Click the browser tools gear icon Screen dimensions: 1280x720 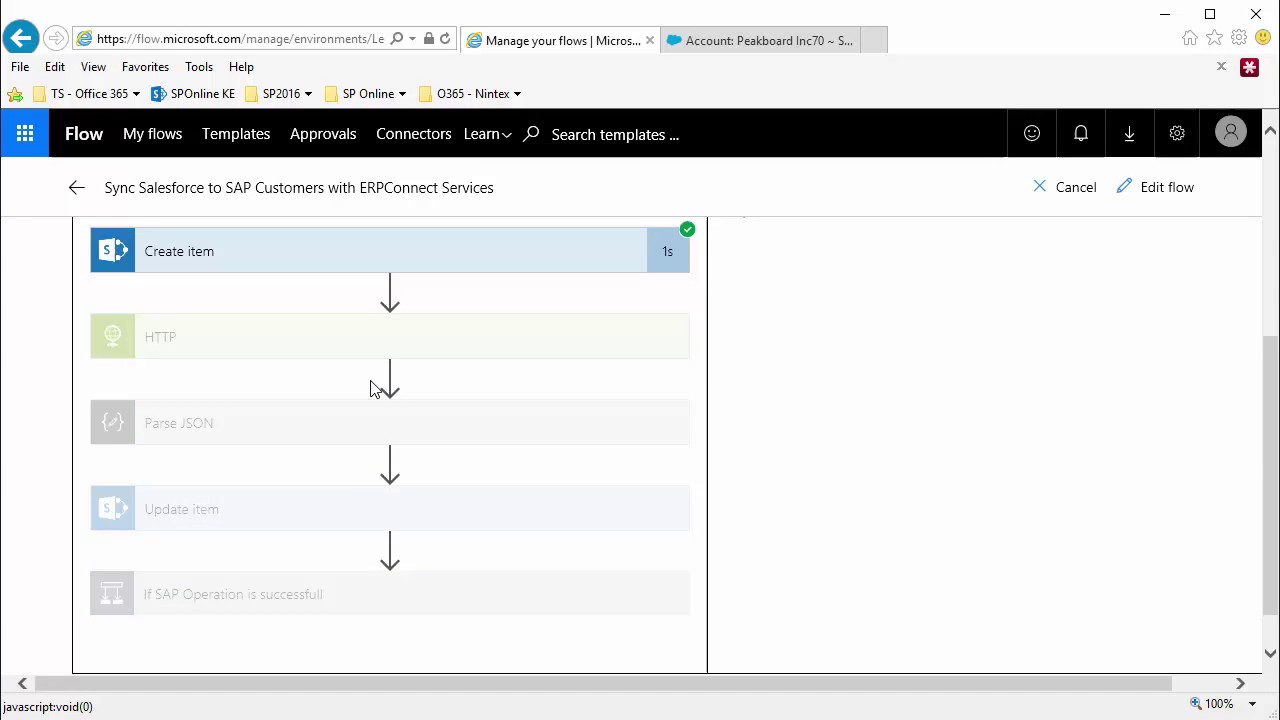[x=1239, y=38]
